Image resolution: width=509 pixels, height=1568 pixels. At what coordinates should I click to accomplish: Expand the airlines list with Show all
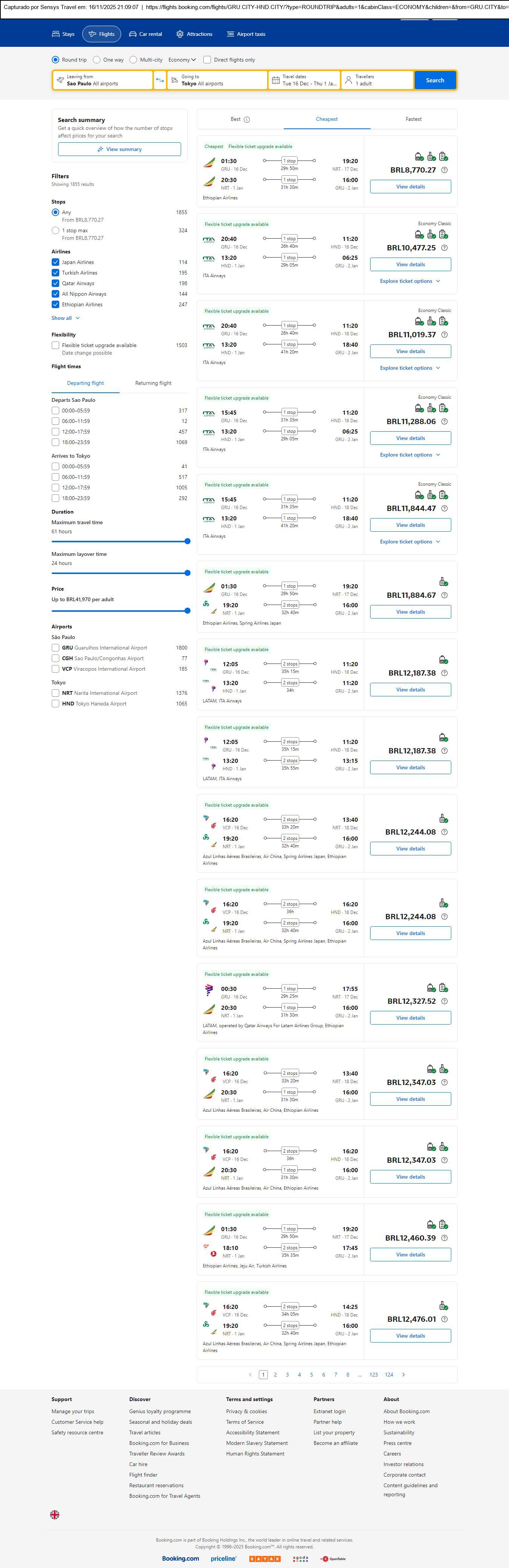[66, 318]
